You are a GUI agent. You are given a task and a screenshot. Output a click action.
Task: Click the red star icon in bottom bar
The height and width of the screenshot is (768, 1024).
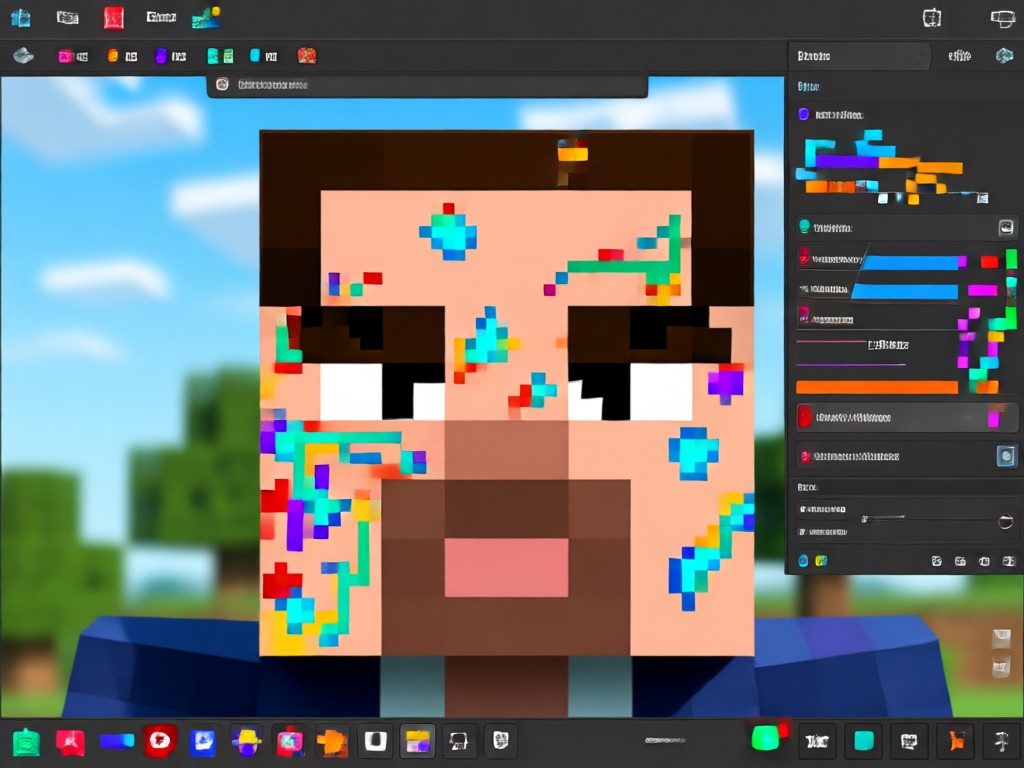70,742
